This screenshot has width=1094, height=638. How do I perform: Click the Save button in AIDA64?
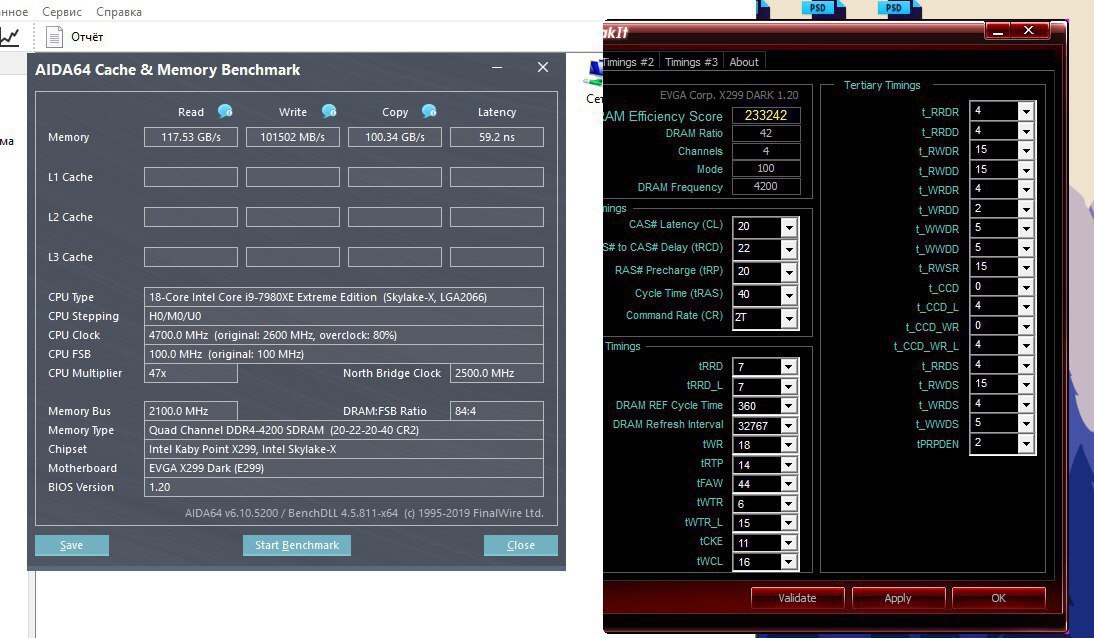(x=72, y=545)
